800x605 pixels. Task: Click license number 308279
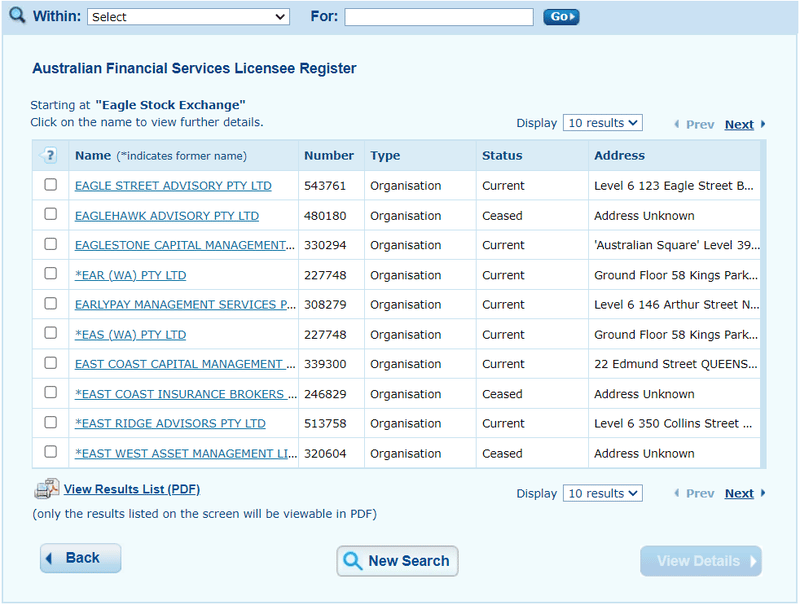325,305
